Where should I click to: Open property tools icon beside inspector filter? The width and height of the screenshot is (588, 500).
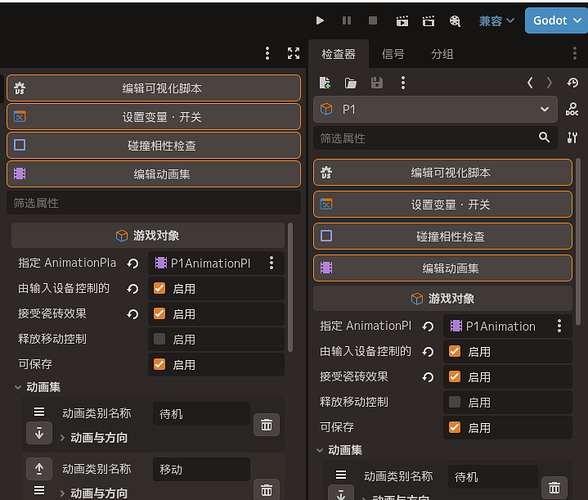572,138
